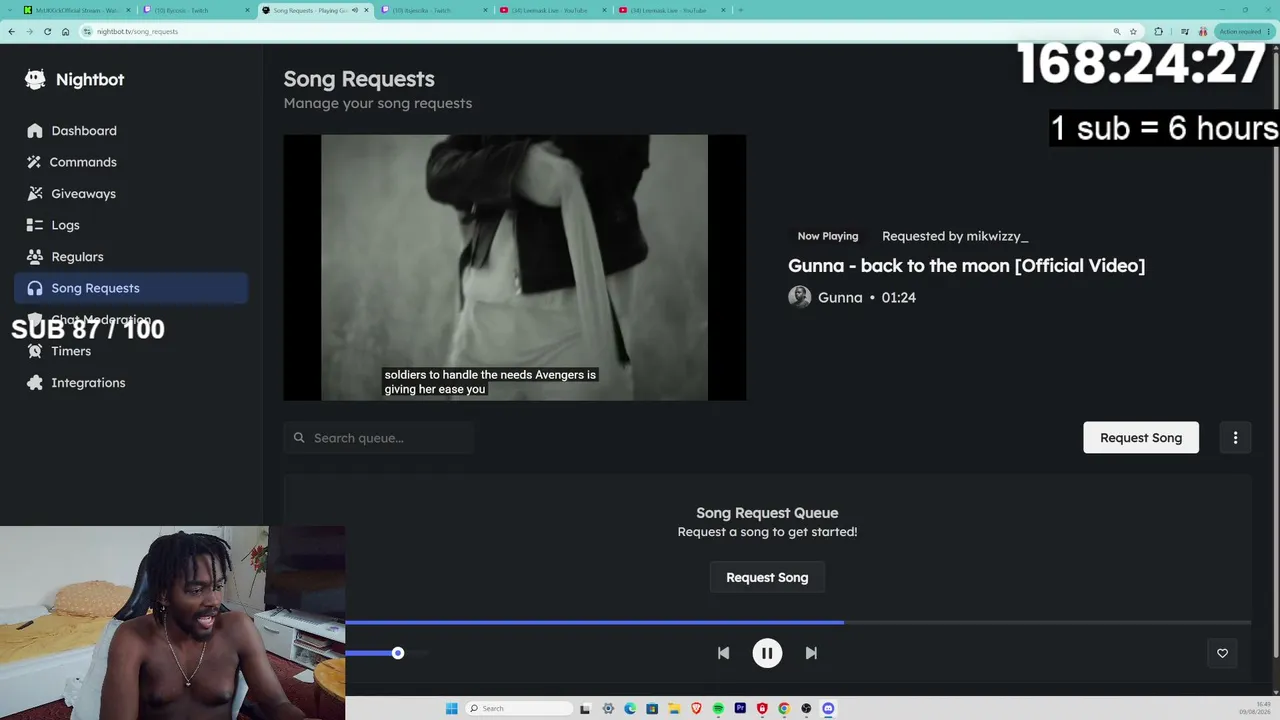
Task: Click the Song Requests headphones icon
Action: click(x=35, y=288)
